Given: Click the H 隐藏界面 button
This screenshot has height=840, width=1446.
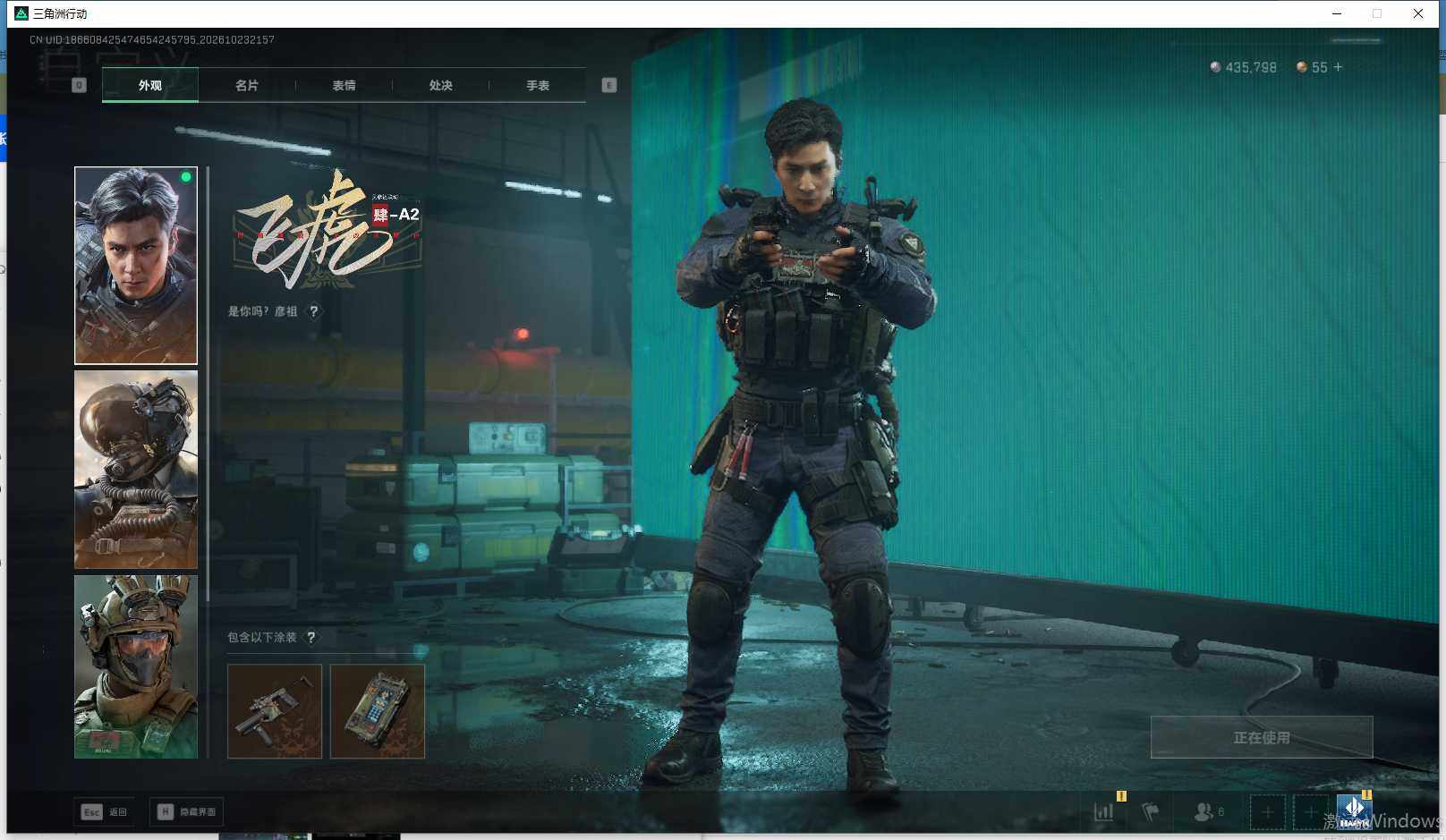Looking at the screenshot, I should (186, 812).
